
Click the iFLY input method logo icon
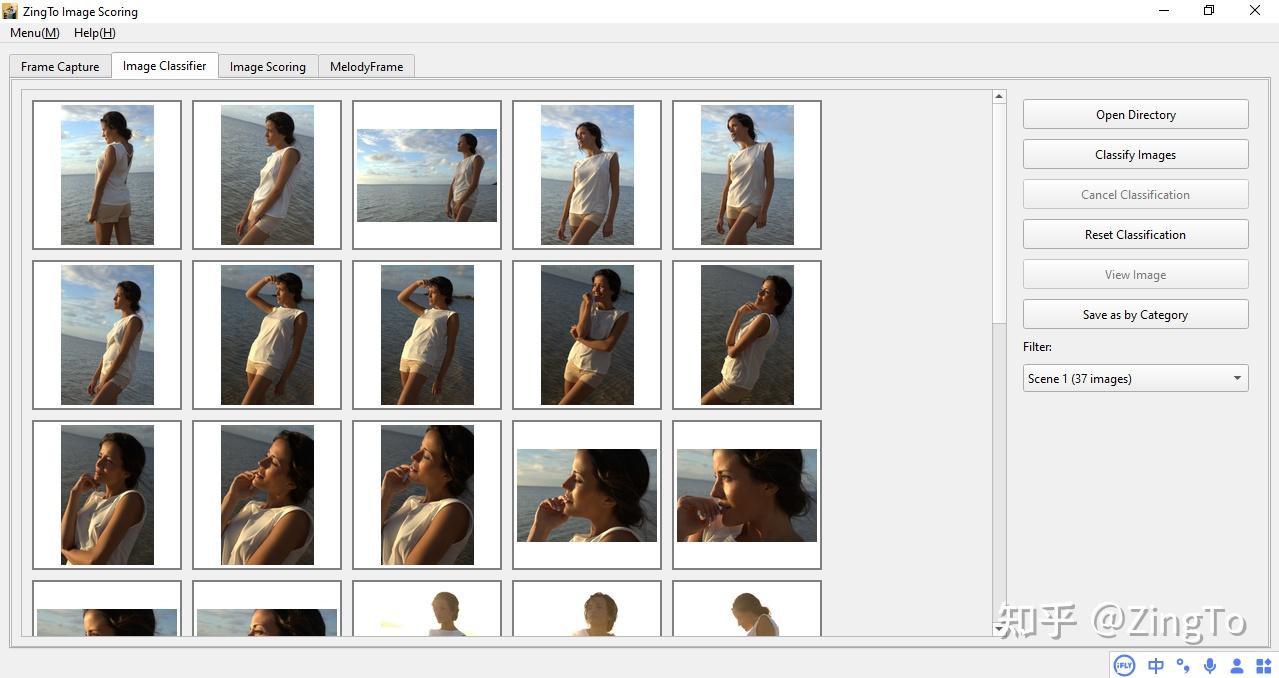click(x=1125, y=666)
